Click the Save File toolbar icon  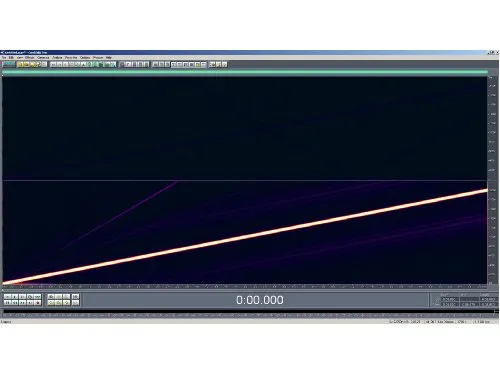point(33,64)
